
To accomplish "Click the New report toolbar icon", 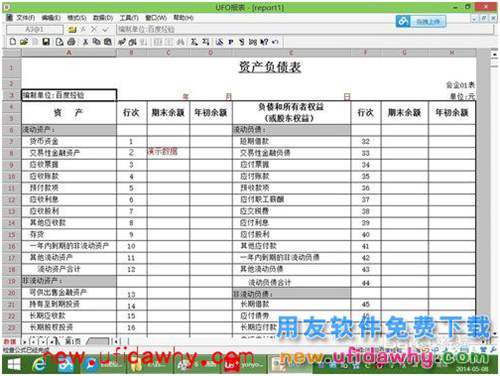I will [13, 42].
